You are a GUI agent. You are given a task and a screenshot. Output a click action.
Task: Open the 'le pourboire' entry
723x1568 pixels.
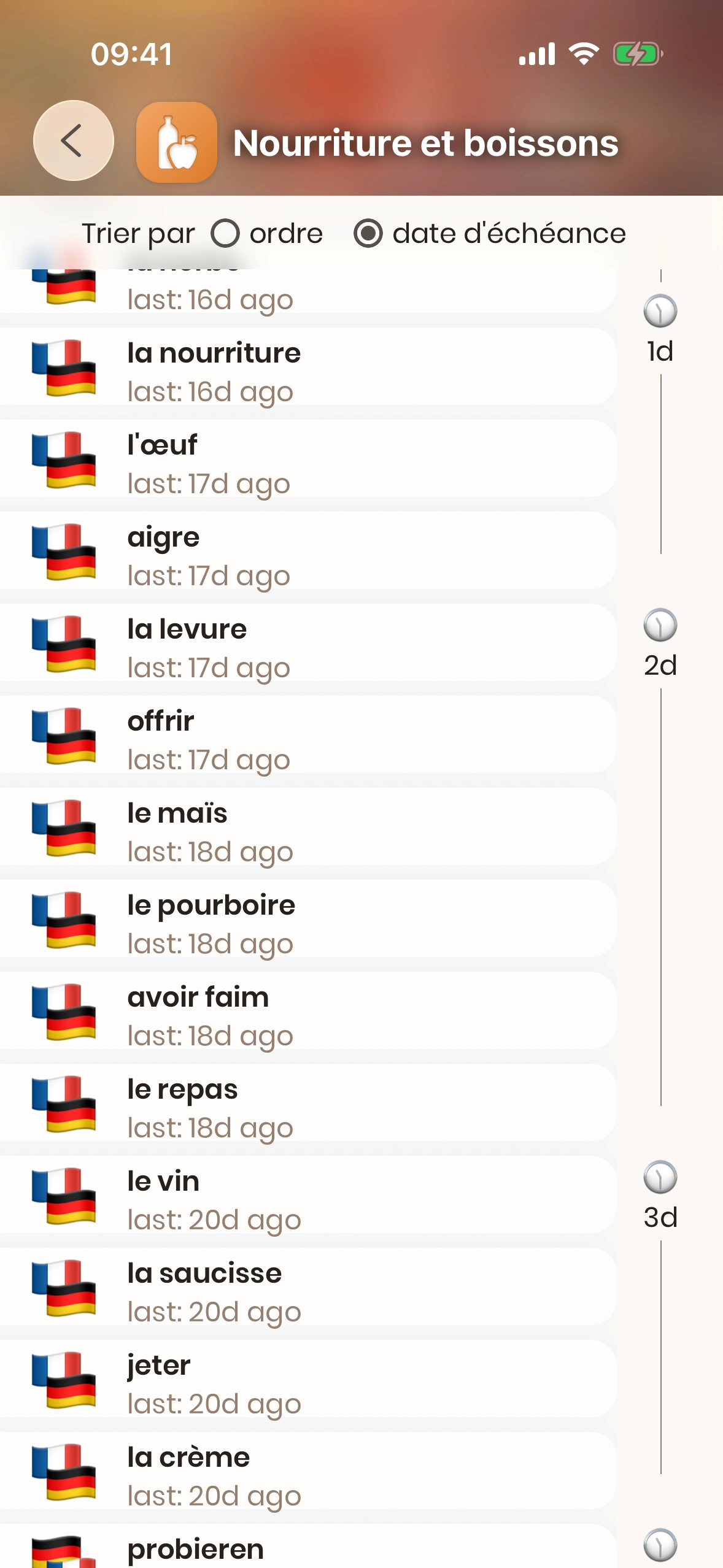pos(307,920)
